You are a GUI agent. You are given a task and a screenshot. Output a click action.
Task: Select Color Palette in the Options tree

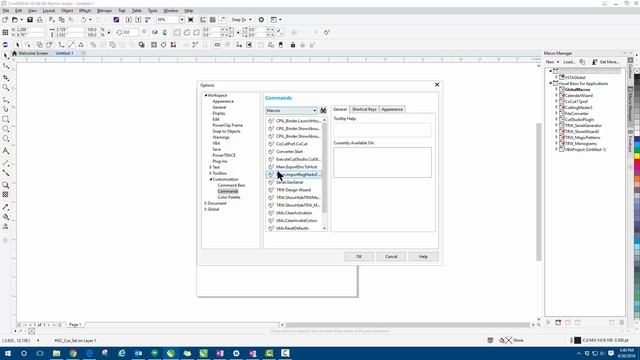pos(229,197)
